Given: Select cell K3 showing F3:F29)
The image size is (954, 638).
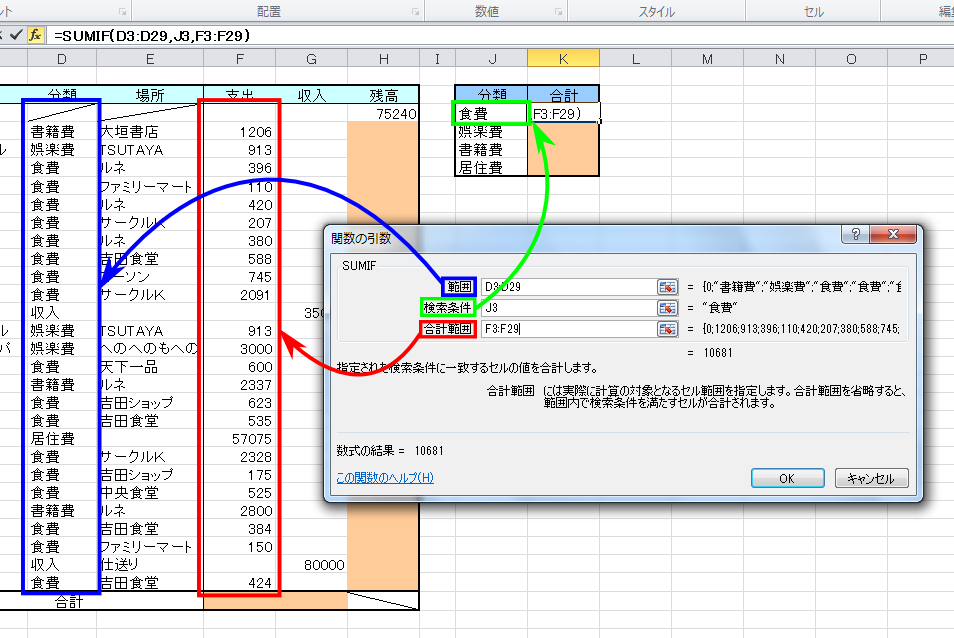Looking at the screenshot, I should [563, 114].
